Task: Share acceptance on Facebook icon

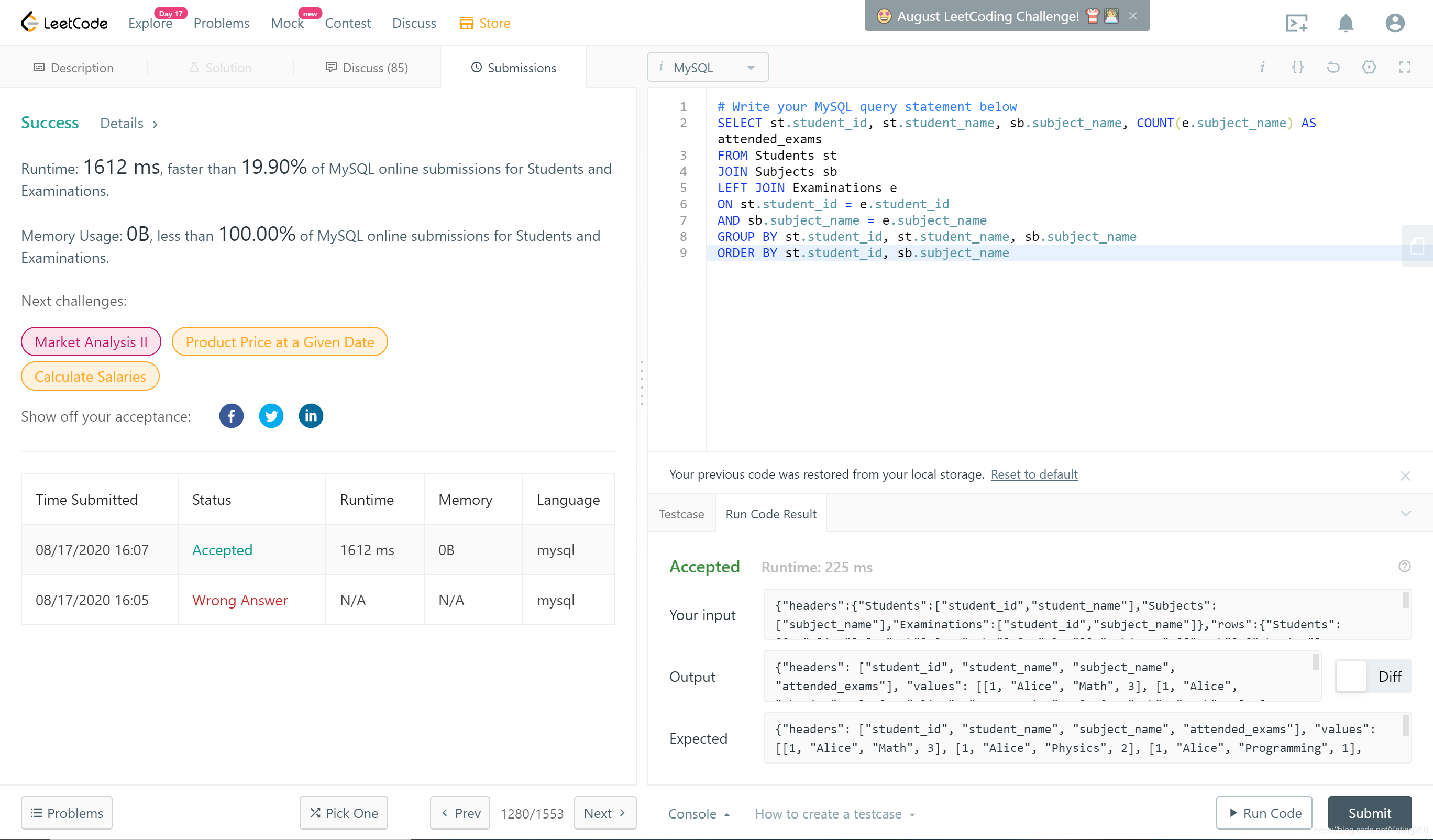Action: point(231,416)
